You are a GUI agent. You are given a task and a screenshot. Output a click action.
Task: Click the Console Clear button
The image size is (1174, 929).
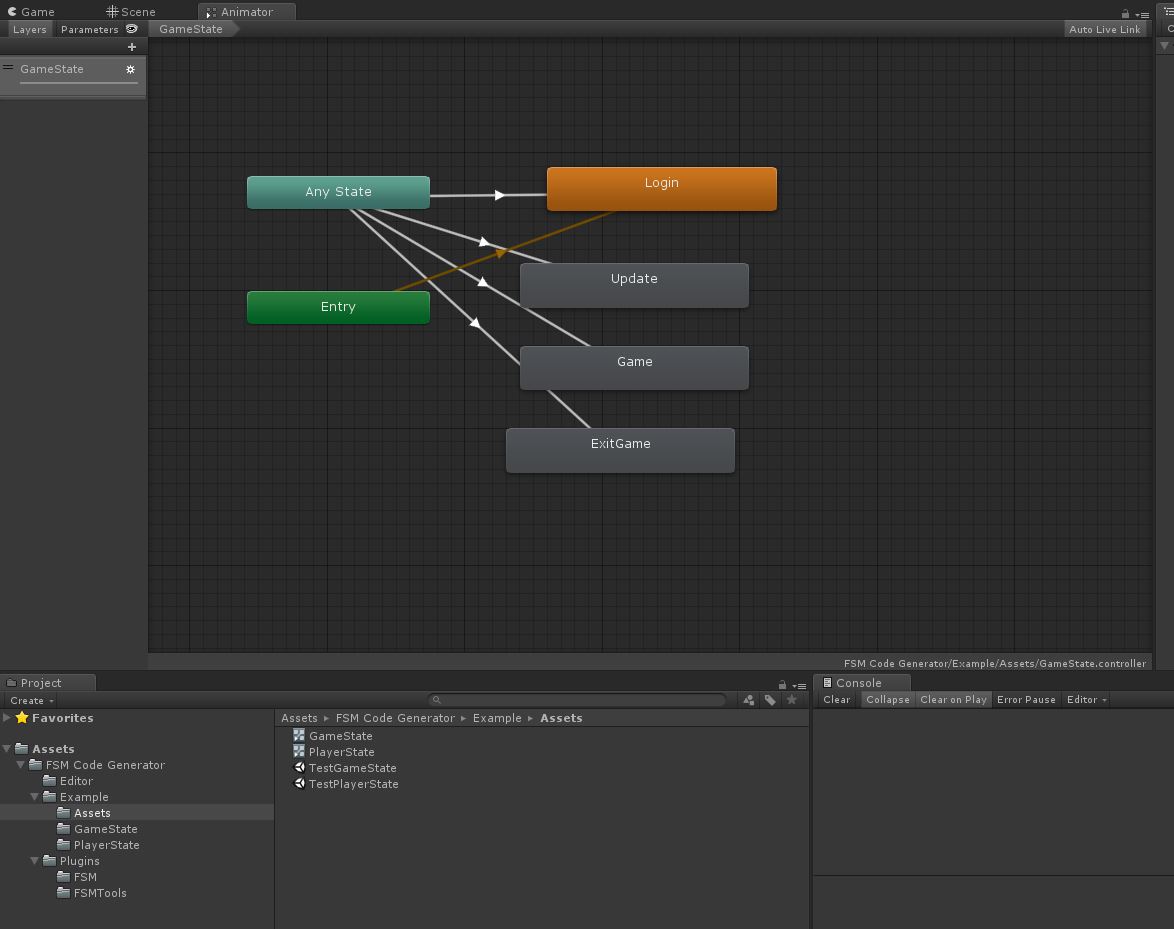coord(836,700)
